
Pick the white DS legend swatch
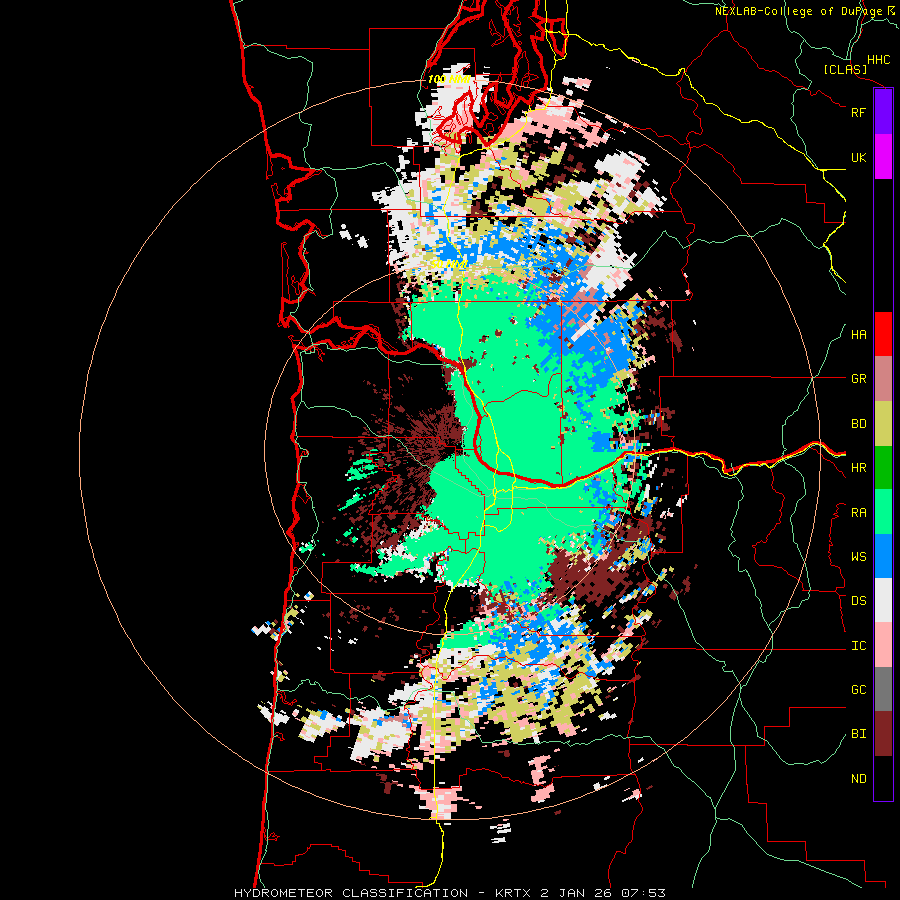coord(883,600)
